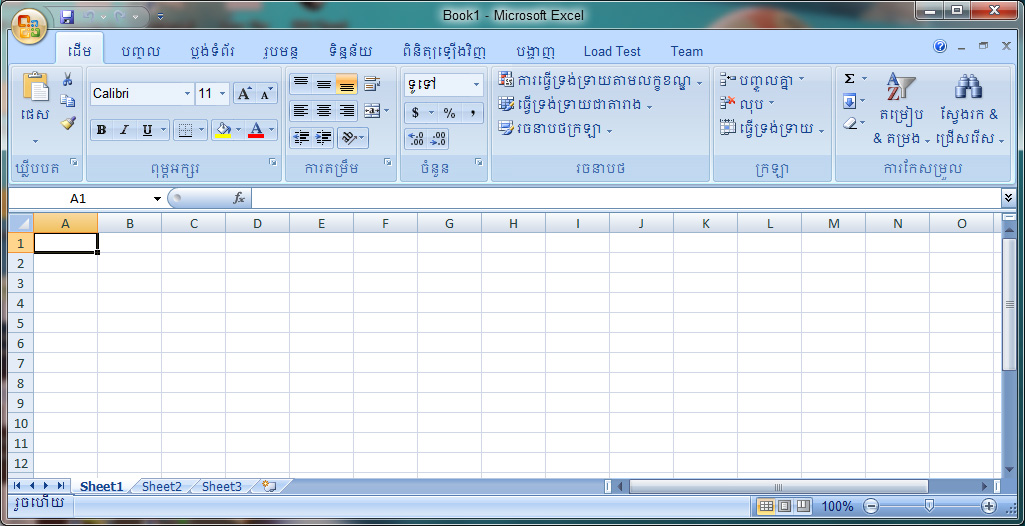1025x526 pixels.
Task: Save the workbook from Quick Access toolbar
Action: (x=67, y=16)
